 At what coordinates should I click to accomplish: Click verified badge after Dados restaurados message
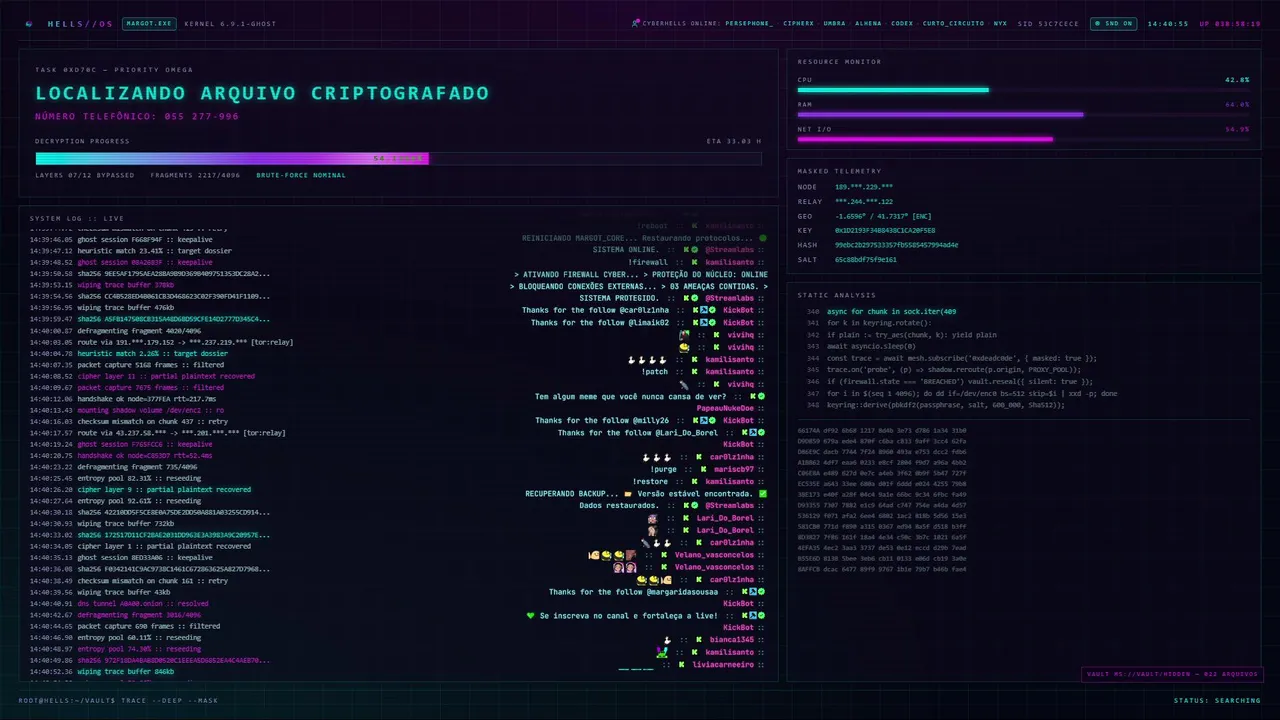694,505
